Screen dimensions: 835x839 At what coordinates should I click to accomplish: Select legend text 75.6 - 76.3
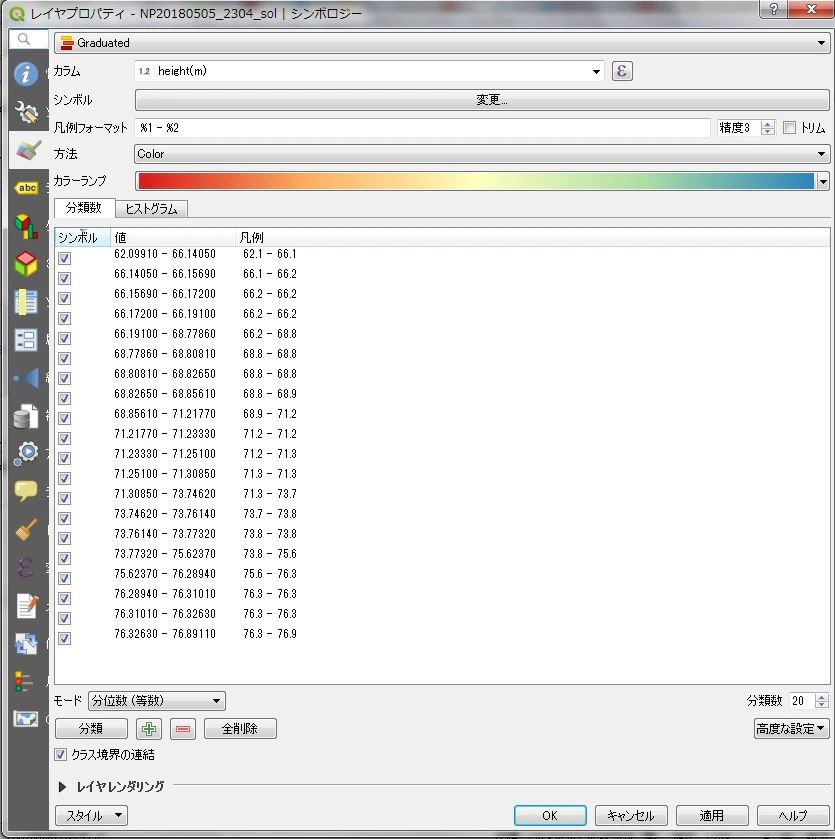pos(270,574)
